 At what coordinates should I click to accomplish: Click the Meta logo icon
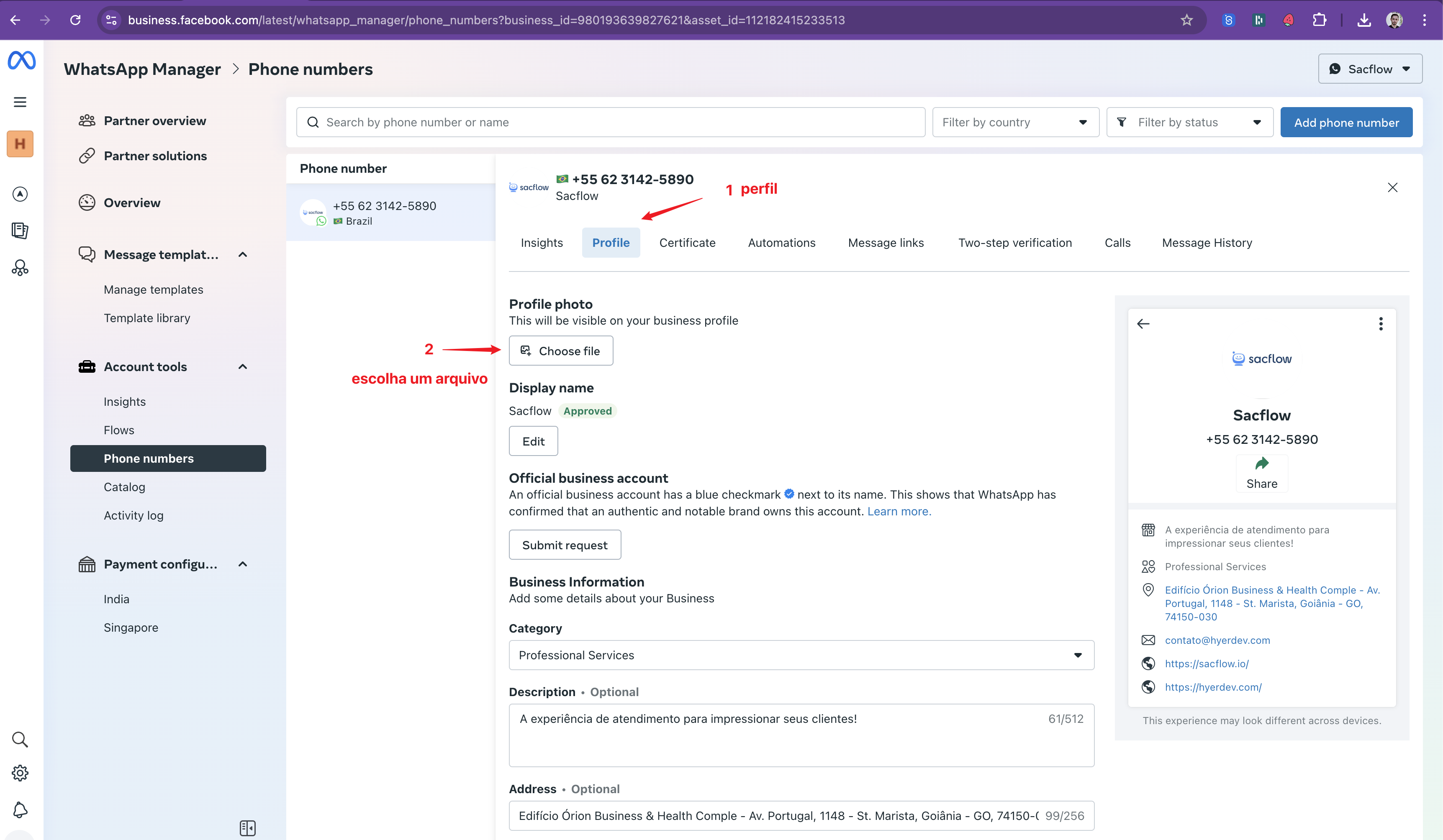click(21, 61)
